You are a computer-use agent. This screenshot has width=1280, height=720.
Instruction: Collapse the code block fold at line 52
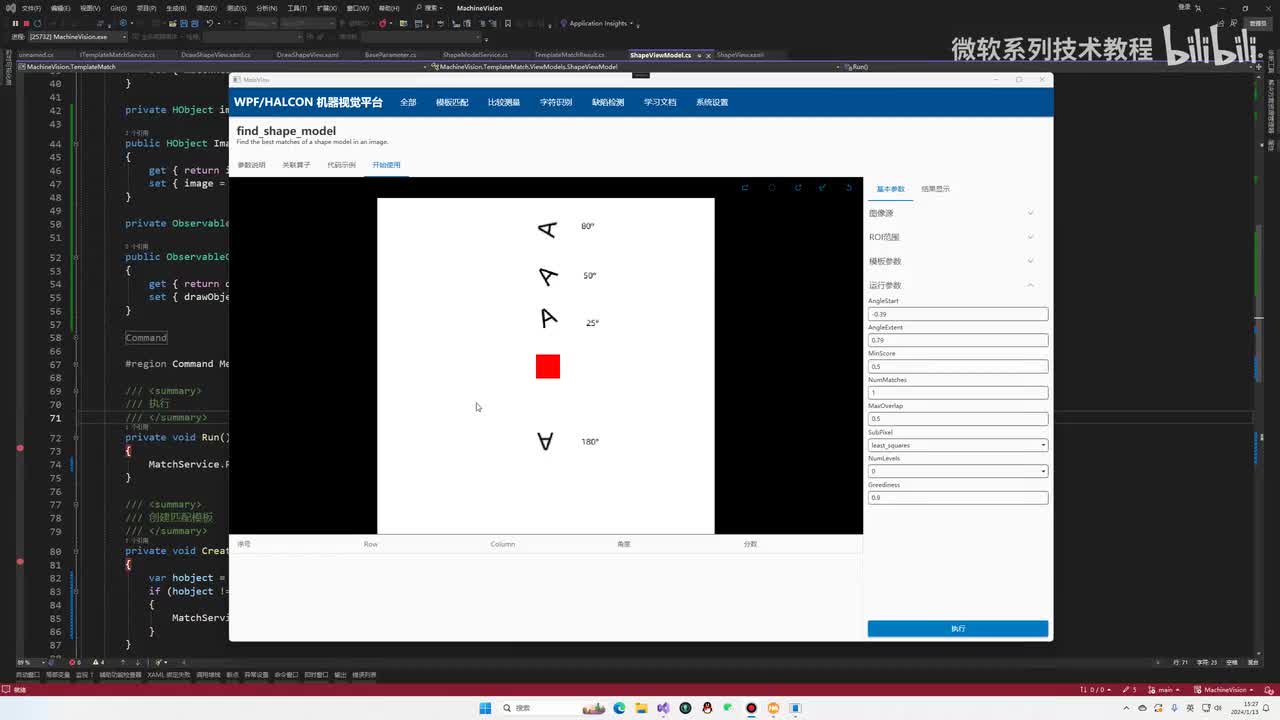76,257
